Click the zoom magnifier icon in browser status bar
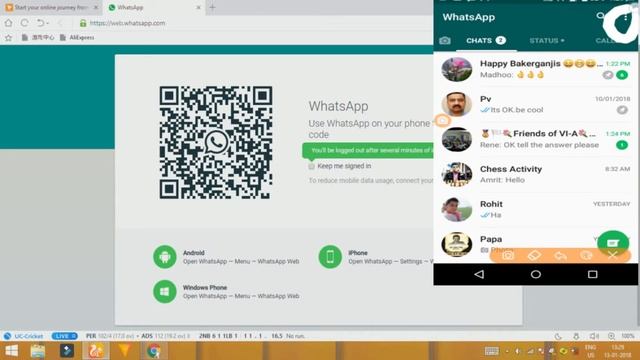 pos(611,336)
